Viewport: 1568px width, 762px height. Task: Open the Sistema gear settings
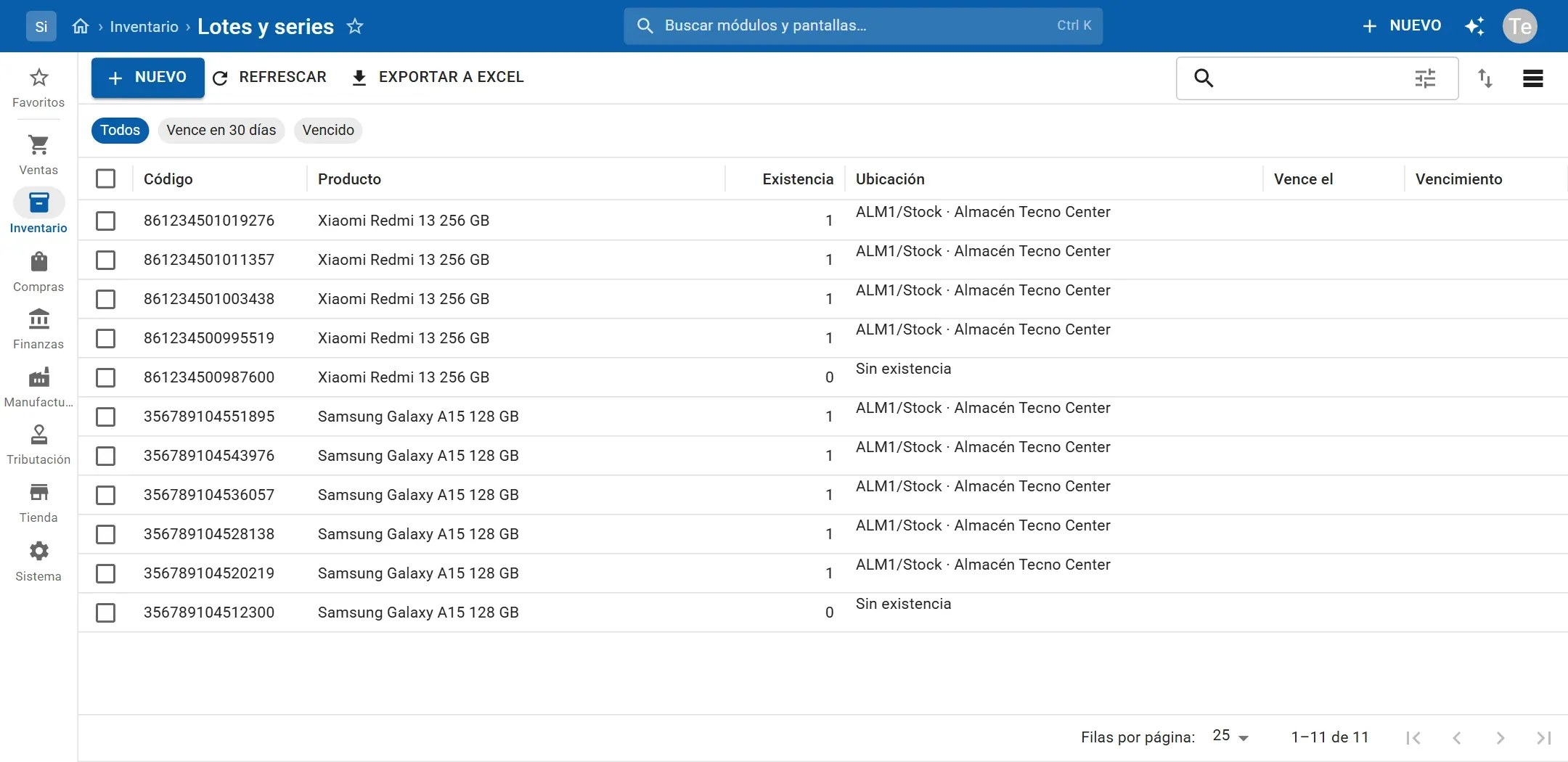point(38,561)
